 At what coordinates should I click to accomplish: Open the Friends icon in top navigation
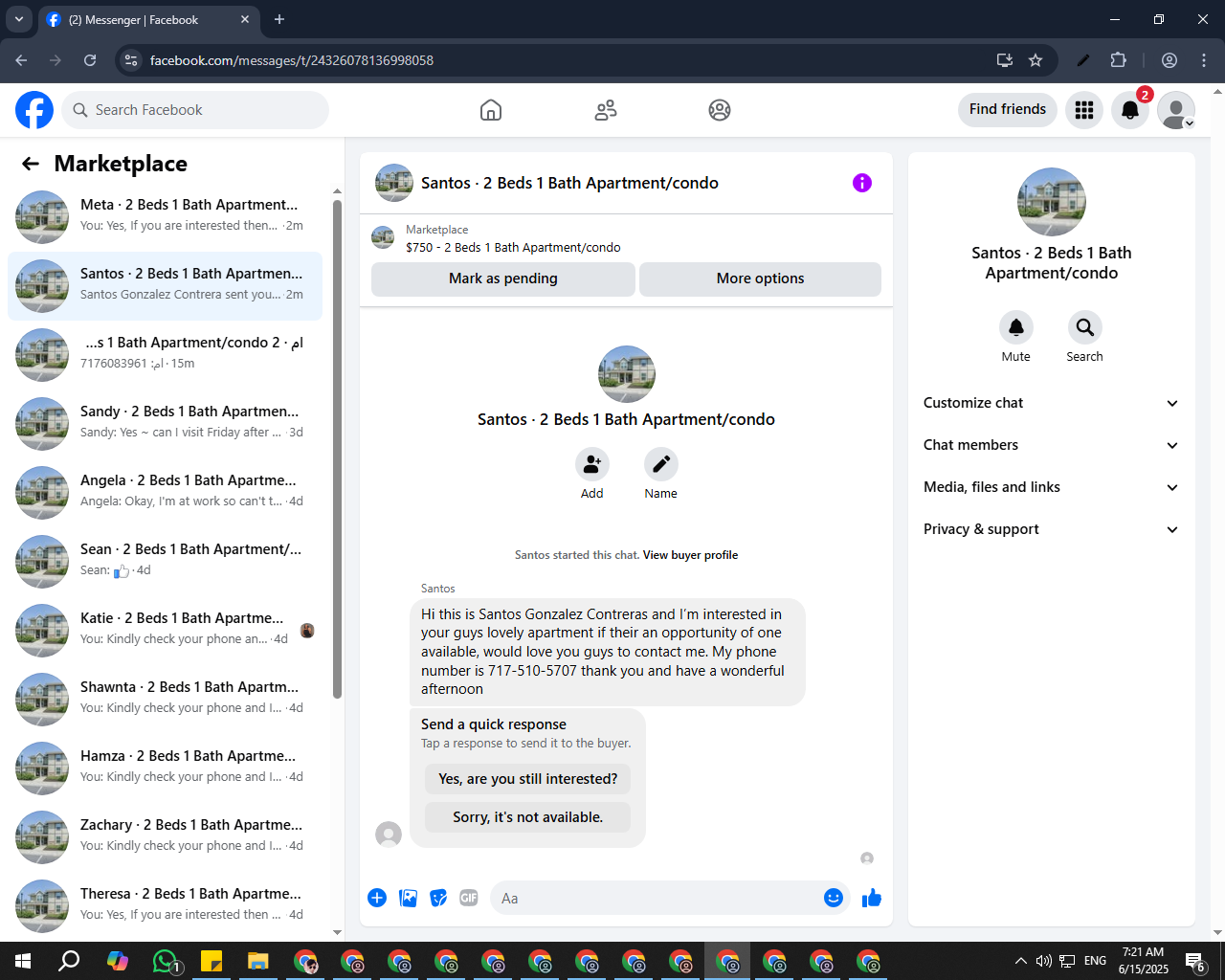pos(606,110)
